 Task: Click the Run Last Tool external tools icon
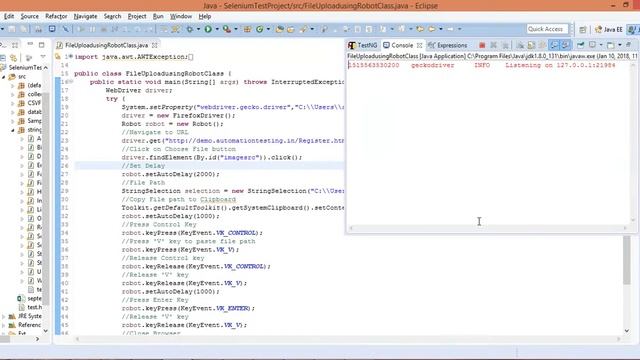coord(227,29)
